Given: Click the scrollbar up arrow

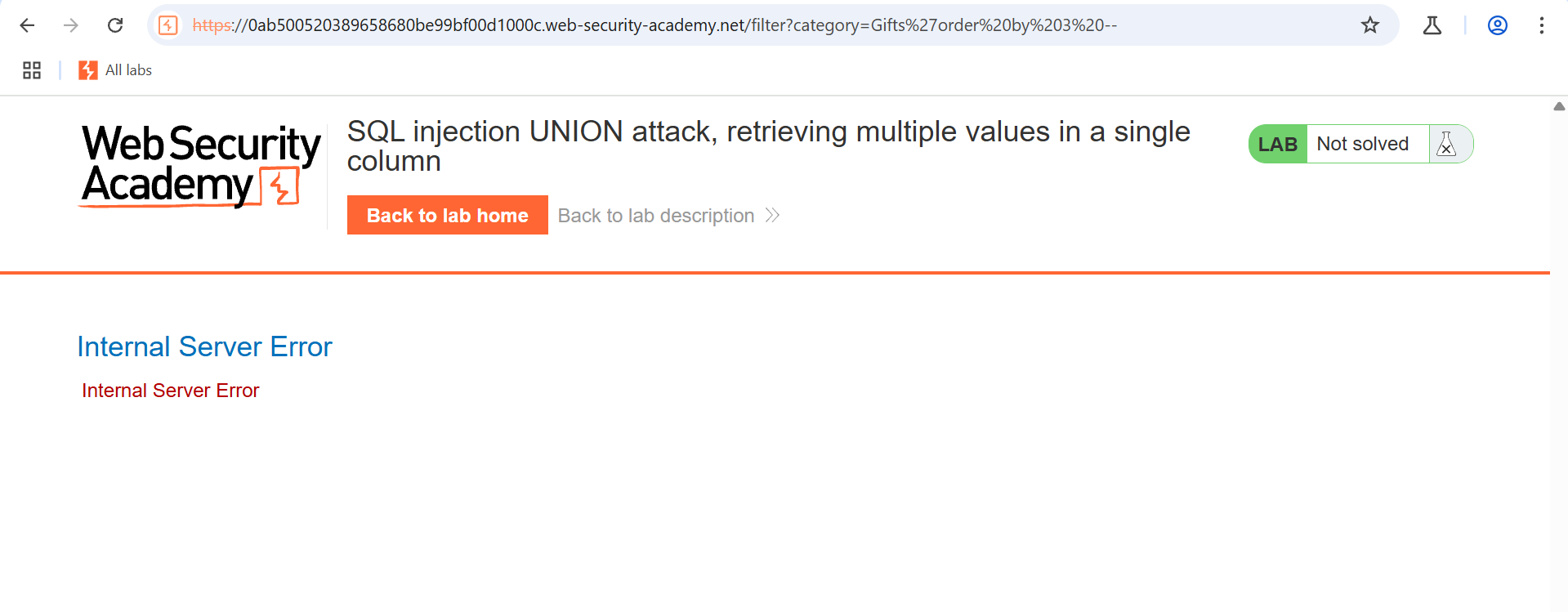Looking at the screenshot, I should 1559,106.
